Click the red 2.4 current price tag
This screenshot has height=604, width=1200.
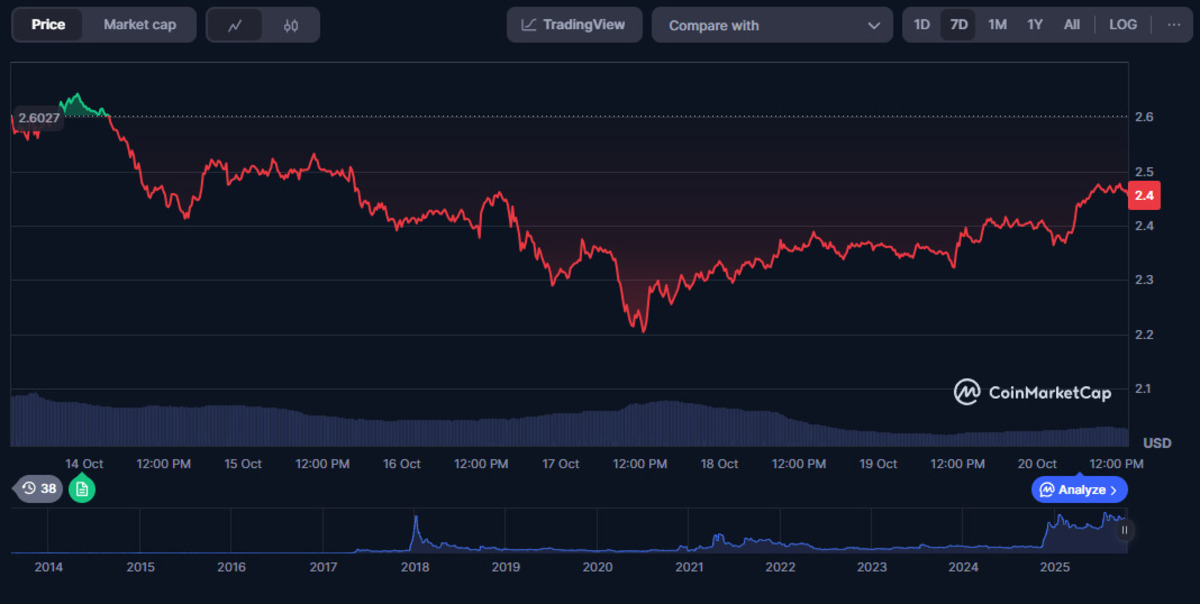click(1144, 195)
